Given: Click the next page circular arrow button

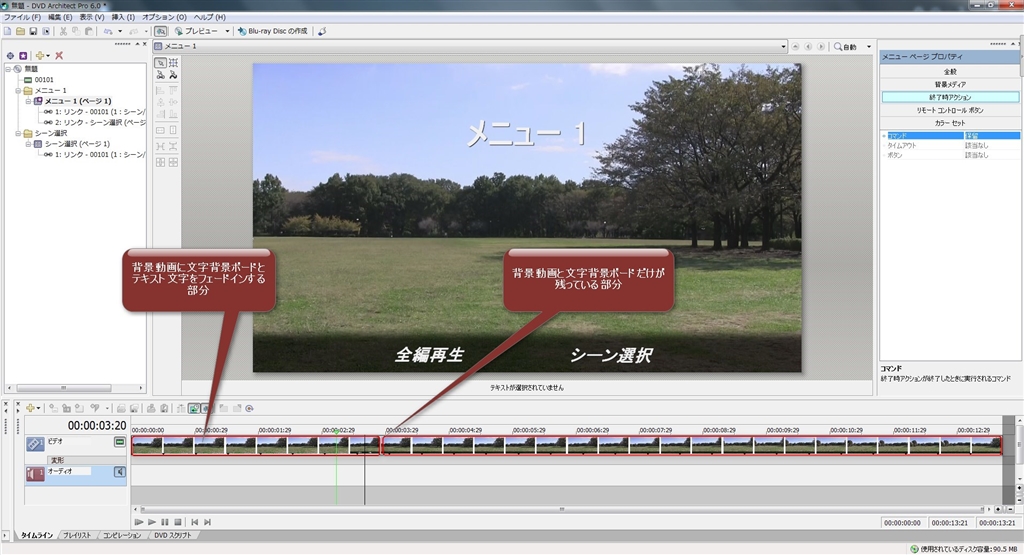Looking at the screenshot, I should (821, 46).
